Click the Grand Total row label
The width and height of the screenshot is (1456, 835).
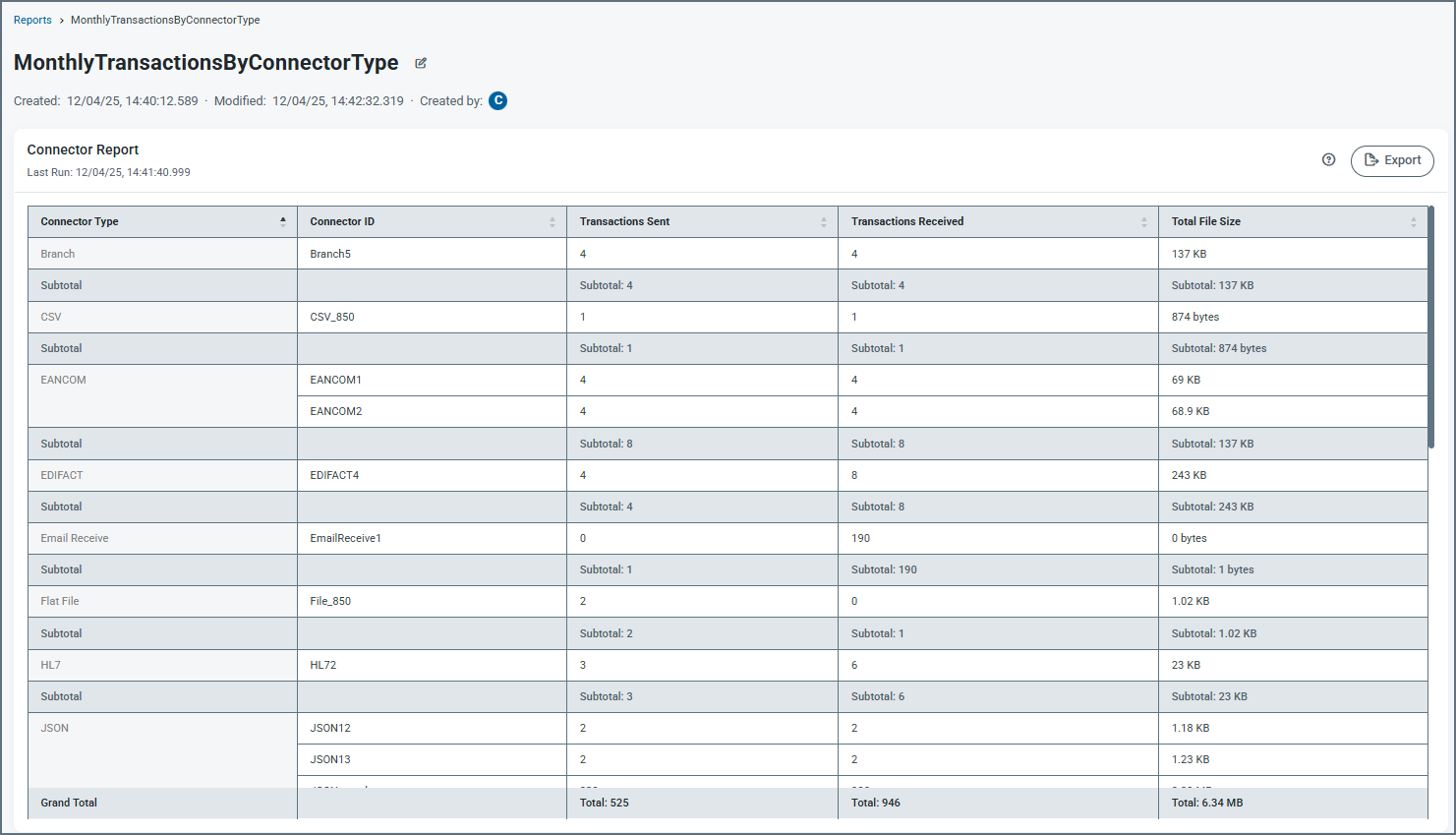pos(69,803)
